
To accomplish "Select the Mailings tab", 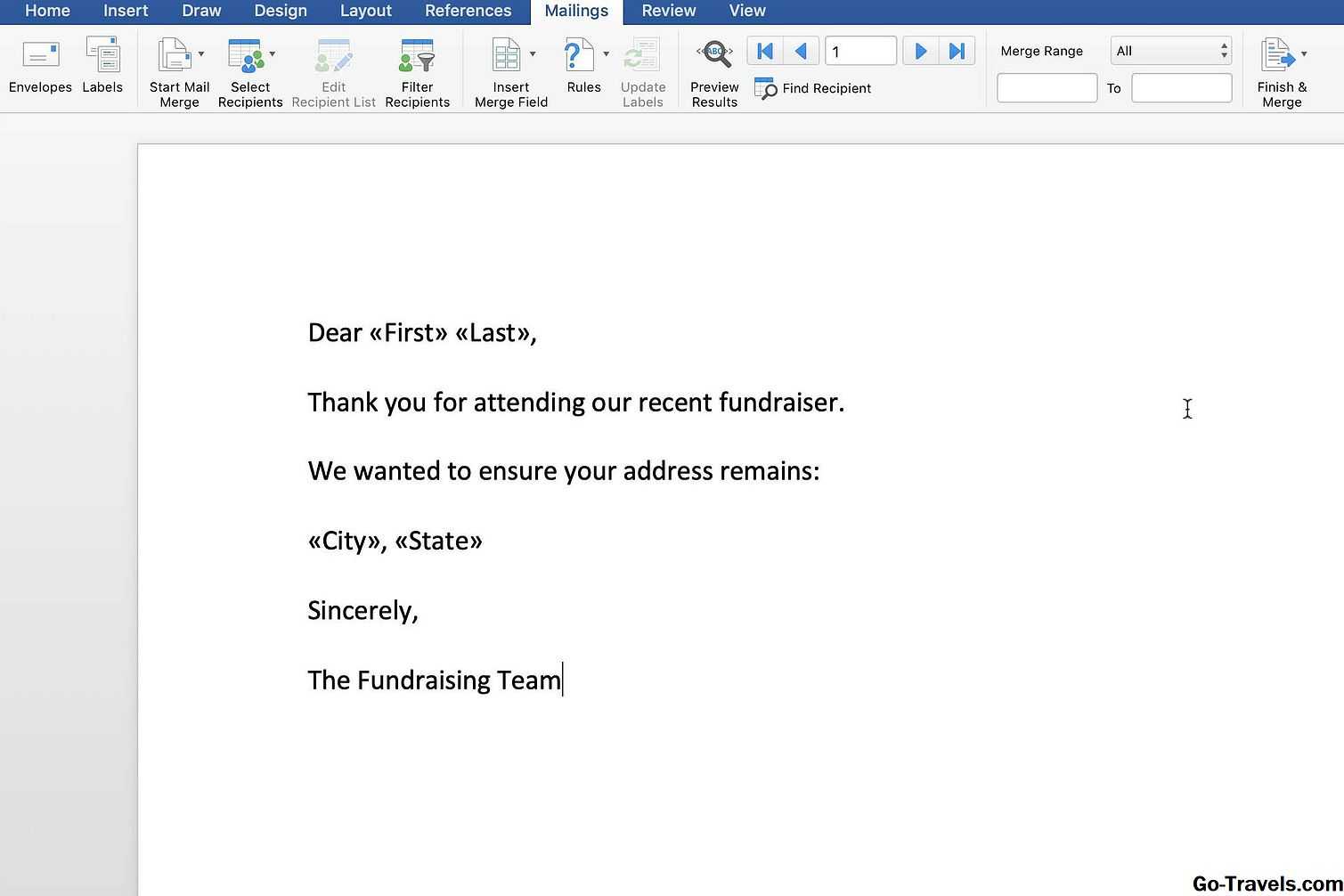I will pyautogui.click(x=576, y=11).
